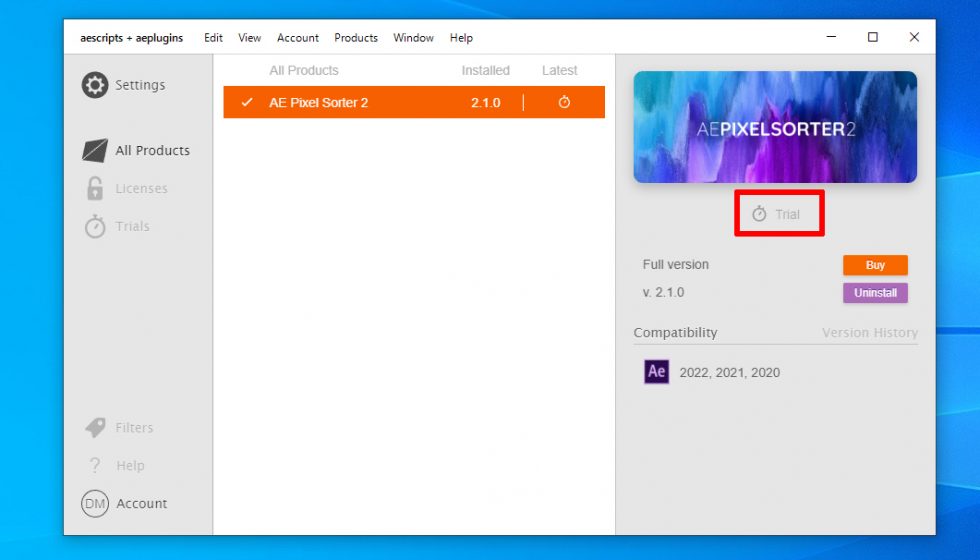This screenshot has height=560, width=980.
Task: Click the Full version text
Action: (x=676, y=264)
